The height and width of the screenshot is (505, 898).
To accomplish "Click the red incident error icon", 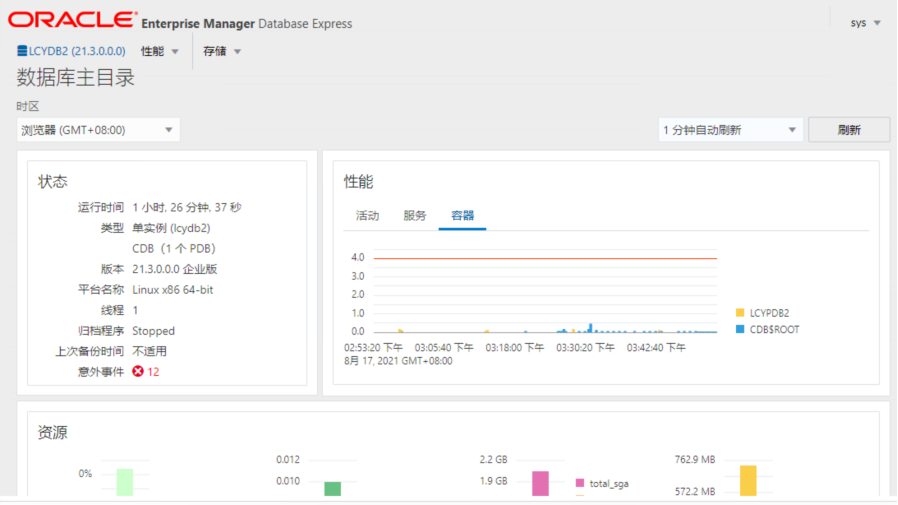I will [138, 372].
